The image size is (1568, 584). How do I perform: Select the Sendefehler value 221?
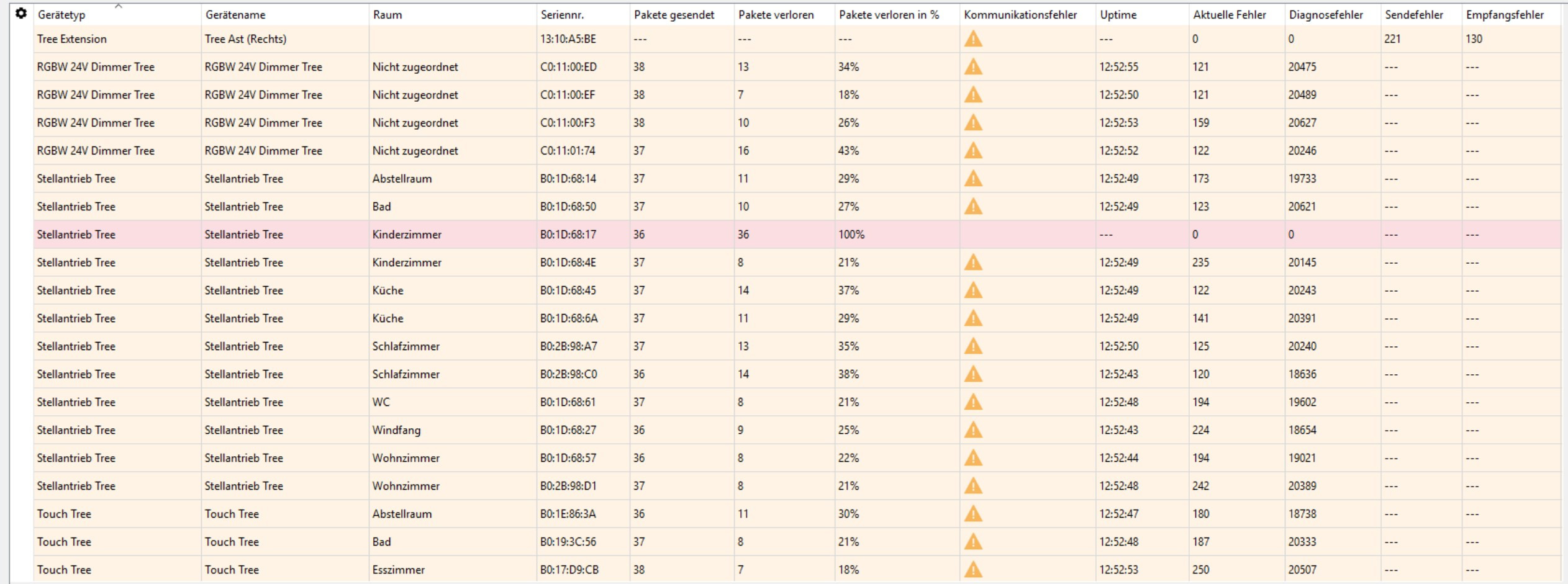tap(1392, 39)
